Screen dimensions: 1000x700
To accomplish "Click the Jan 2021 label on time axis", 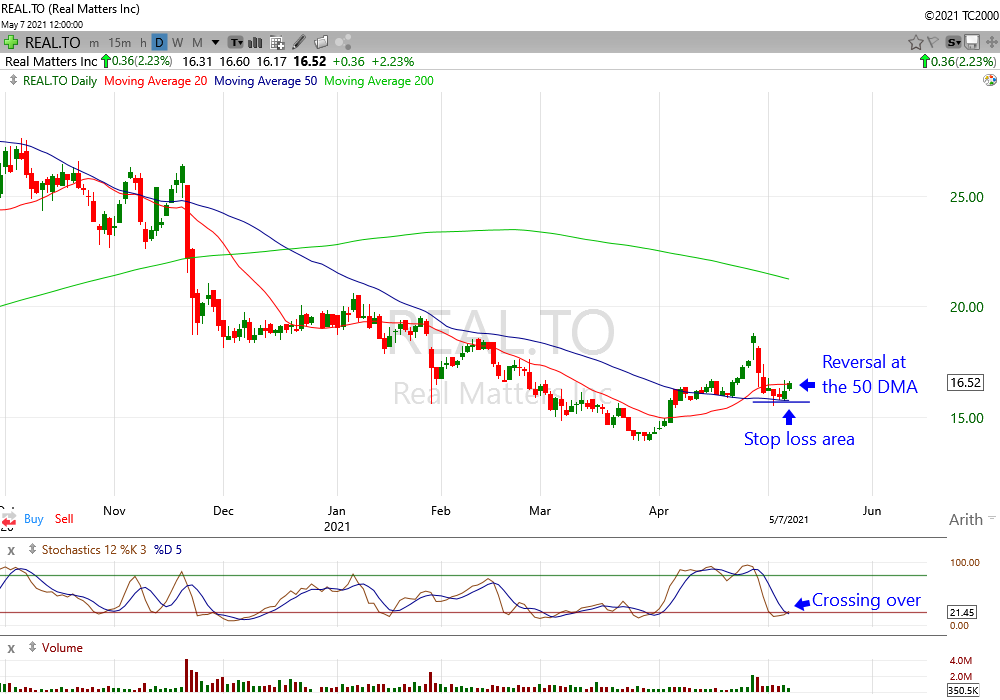I will tap(336, 518).
